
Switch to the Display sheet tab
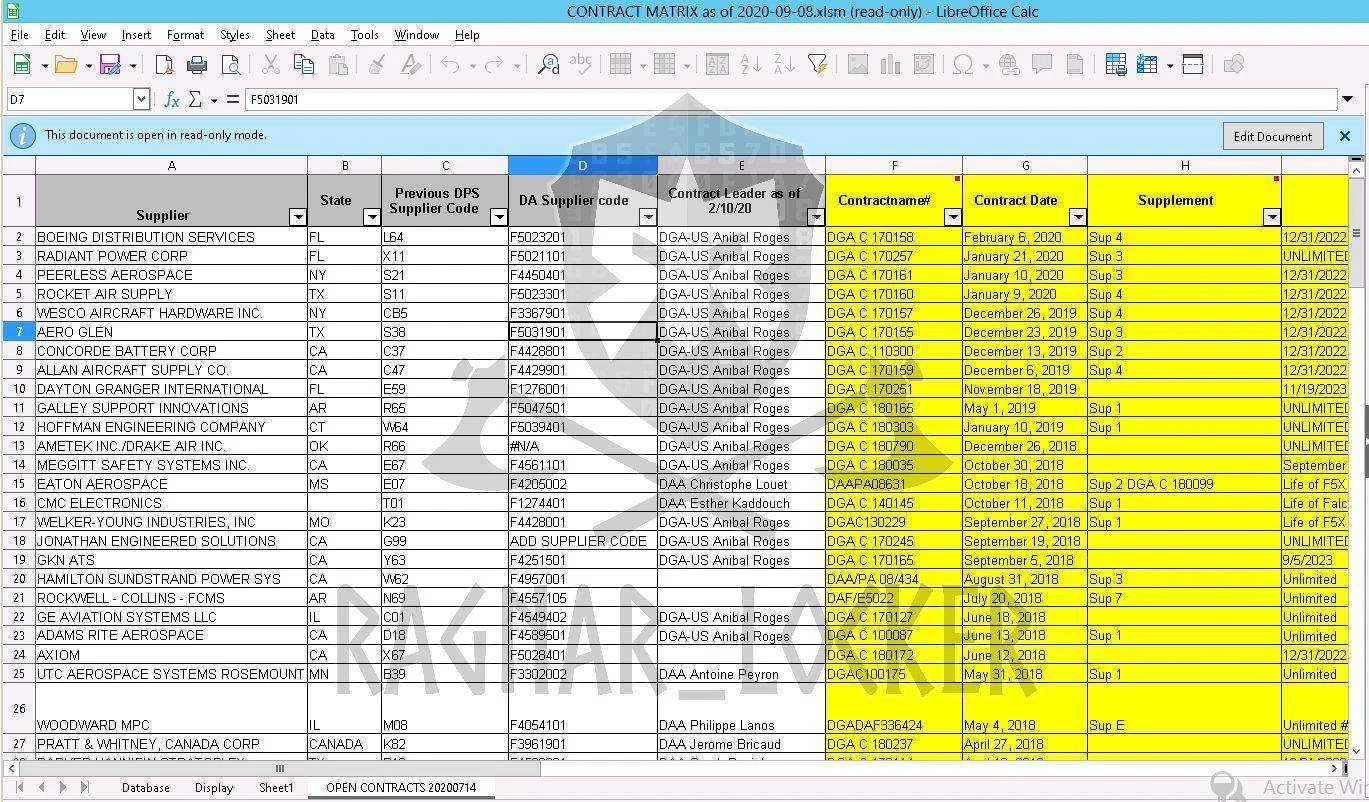pos(214,788)
